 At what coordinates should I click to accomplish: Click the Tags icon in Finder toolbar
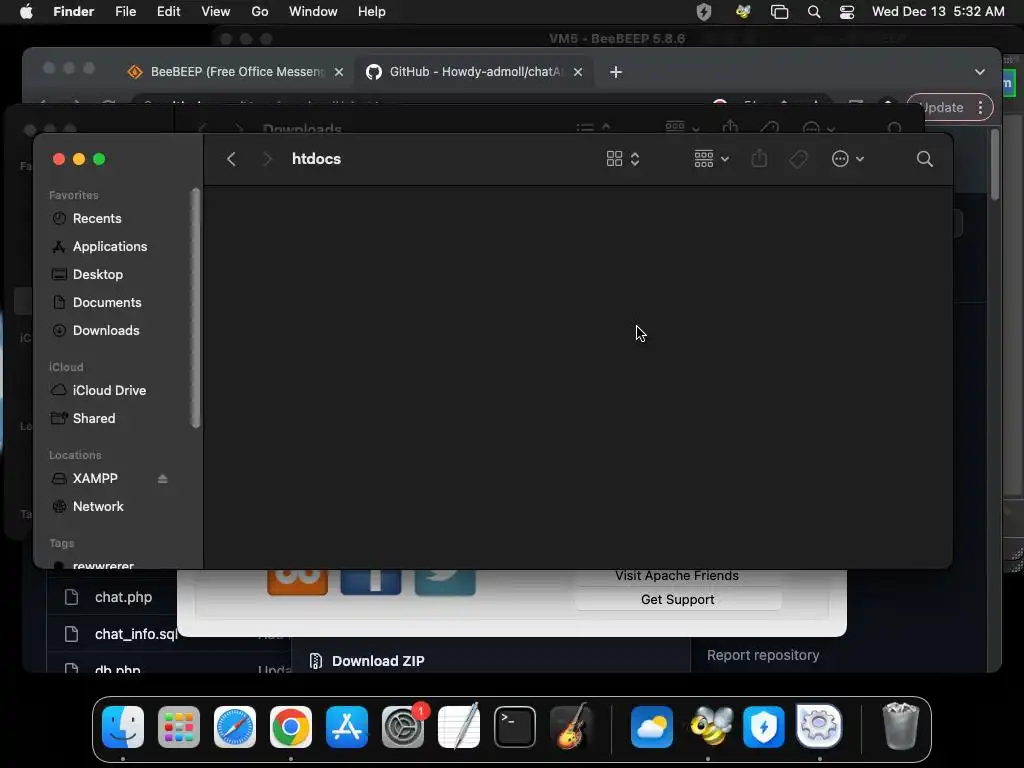click(x=798, y=159)
